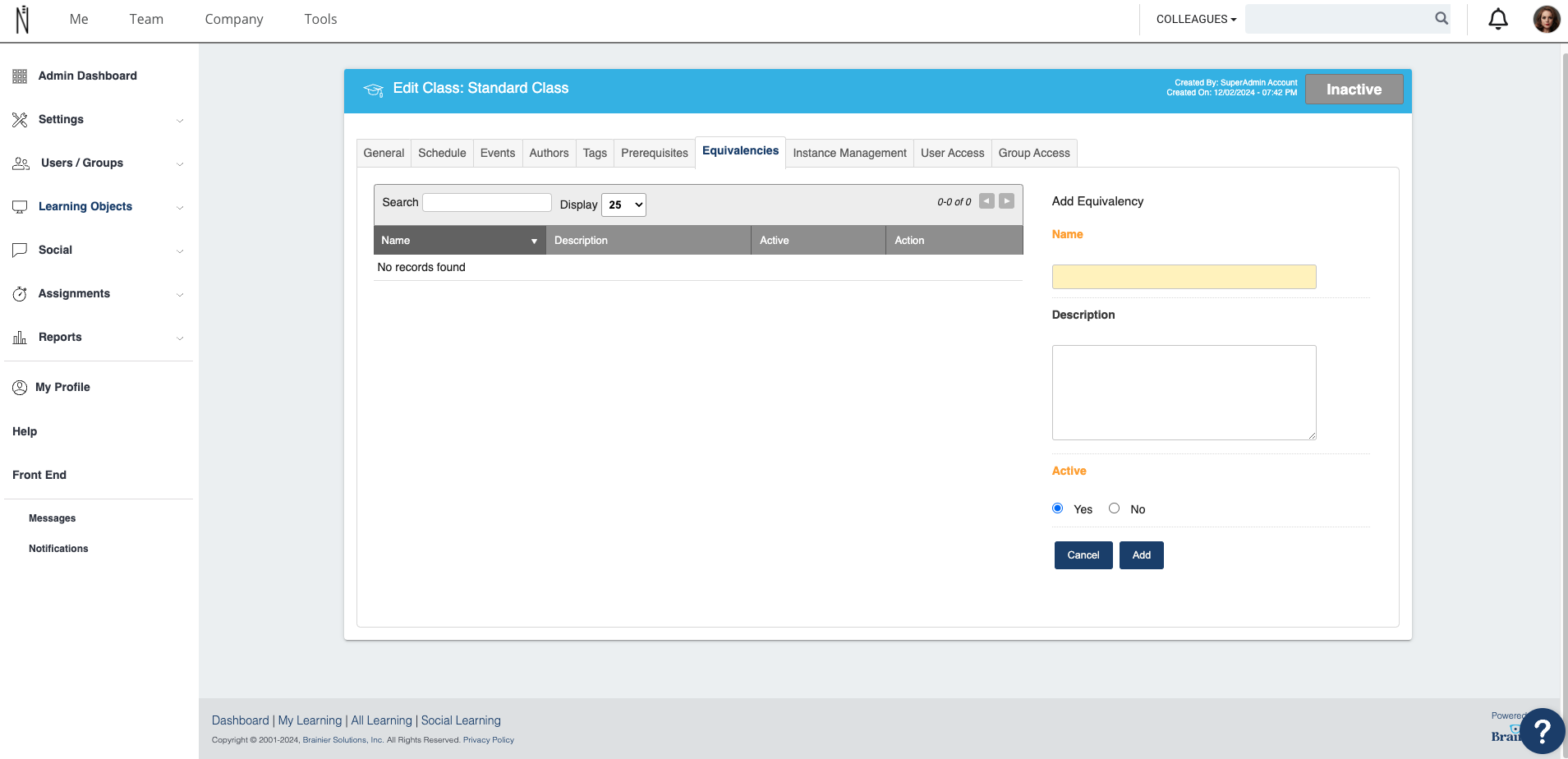The width and height of the screenshot is (1568, 759).
Task: Open the user avatar menu
Action: click(1547, 19)
